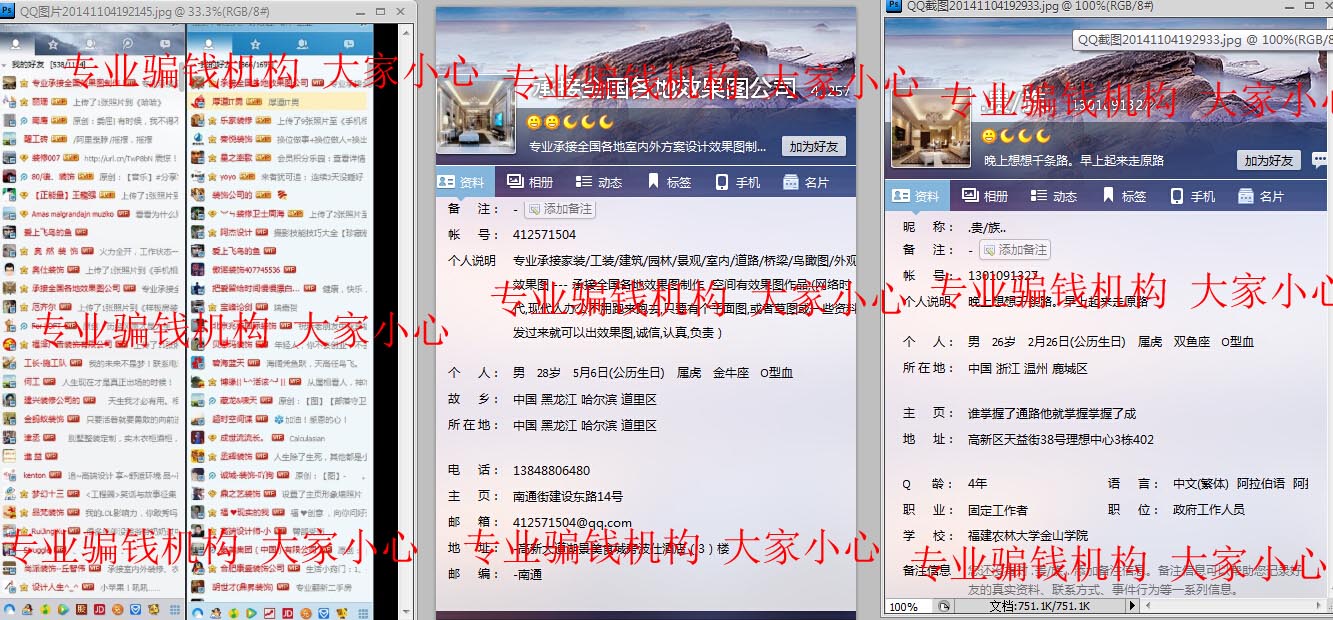Click email 412571504@qq.com
The height and width of the screenshot is (620, 1333).
coord(572,522)
